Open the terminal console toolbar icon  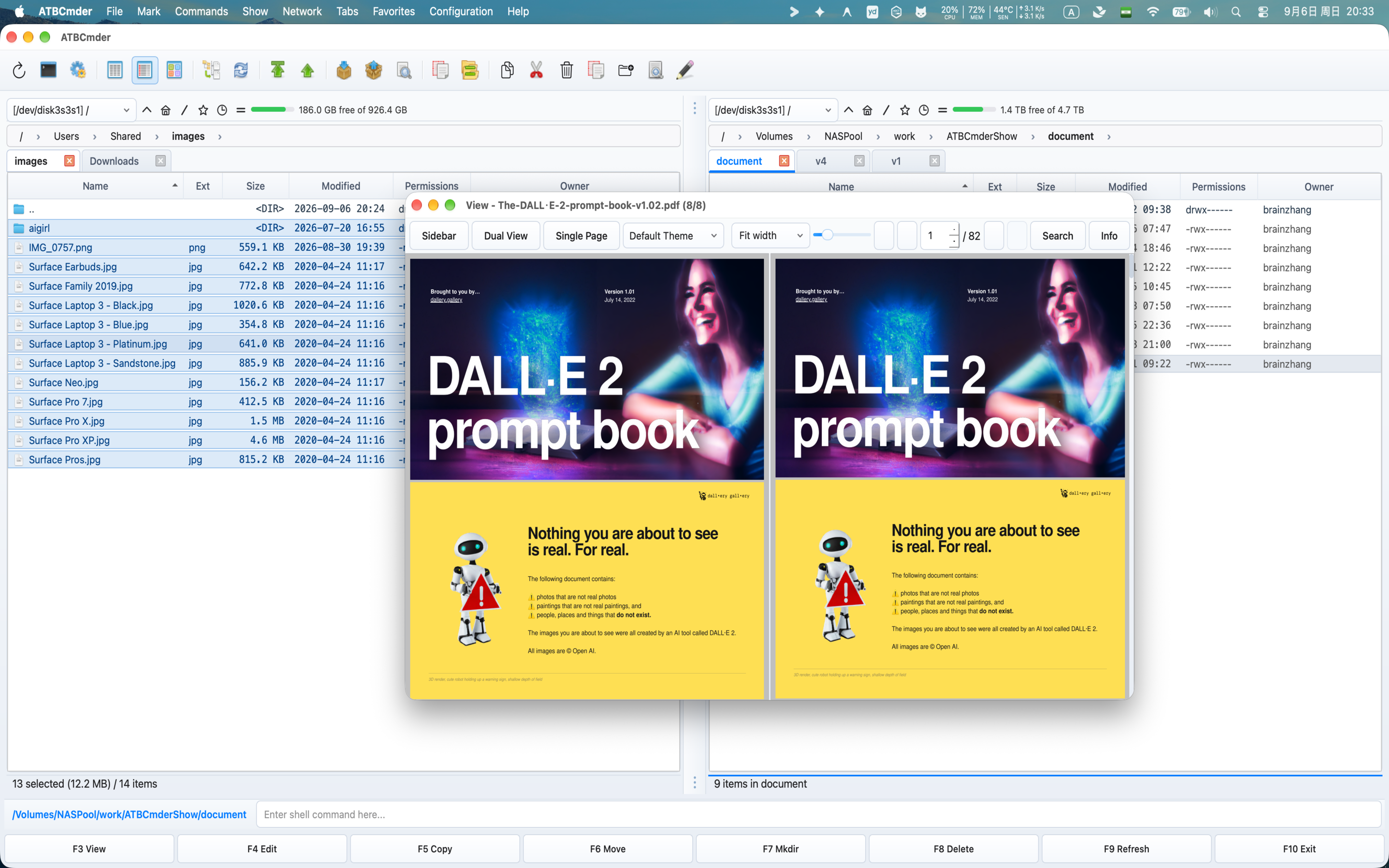pyautogui.click(x=48, y=70)
